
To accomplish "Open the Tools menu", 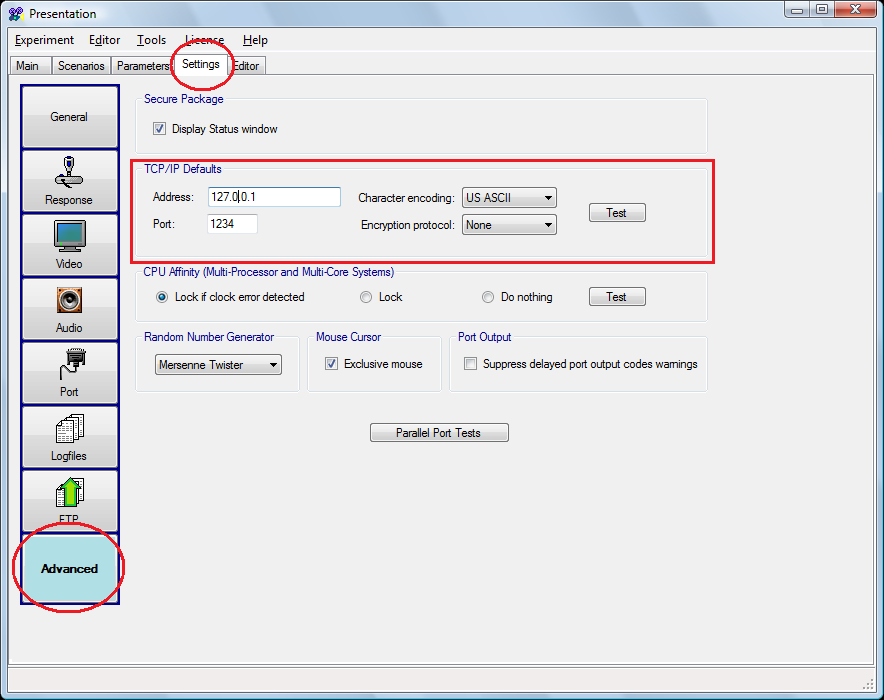I will click(151, 40).
